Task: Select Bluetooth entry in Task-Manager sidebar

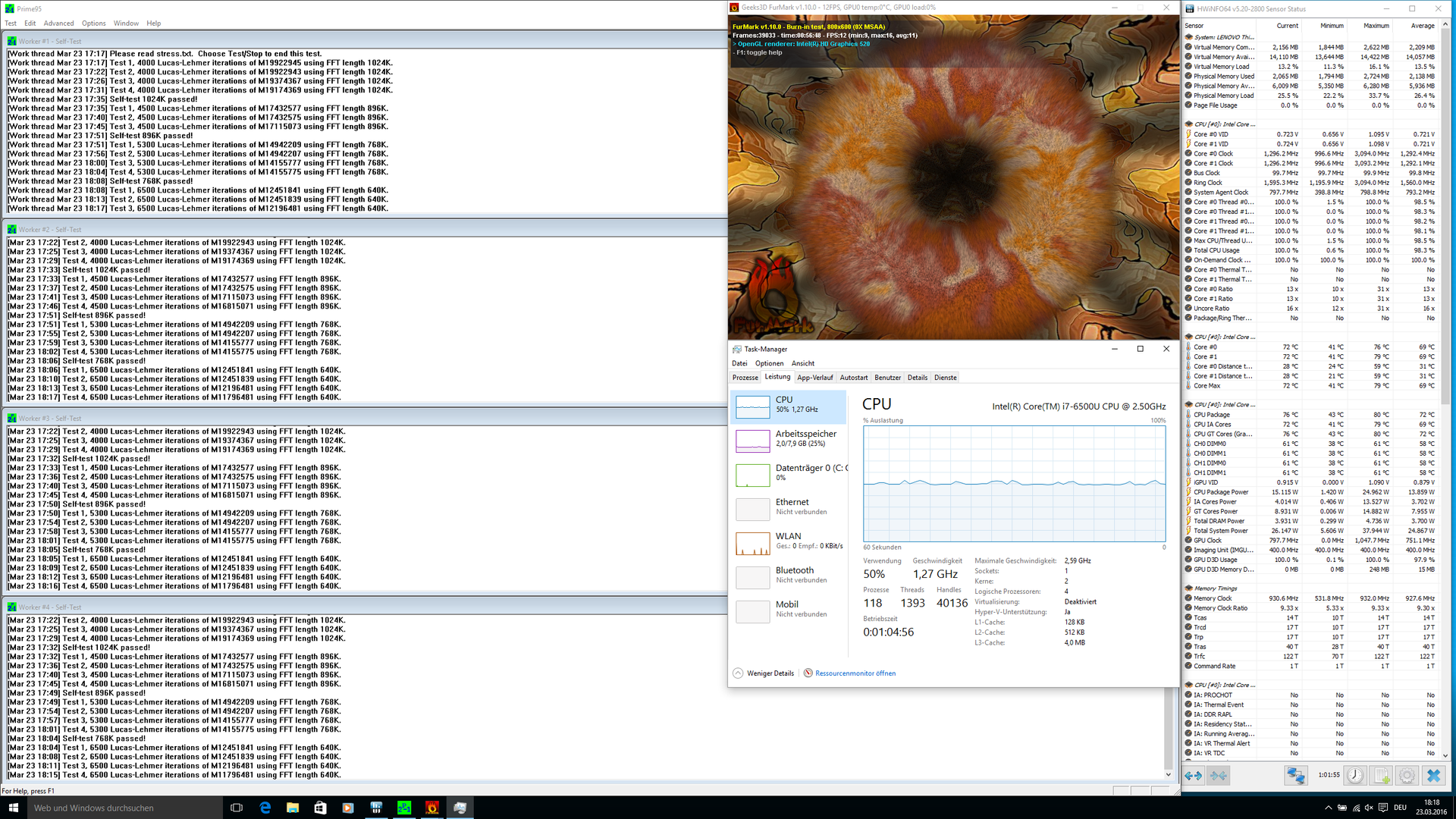Action: tap(789, 576)
